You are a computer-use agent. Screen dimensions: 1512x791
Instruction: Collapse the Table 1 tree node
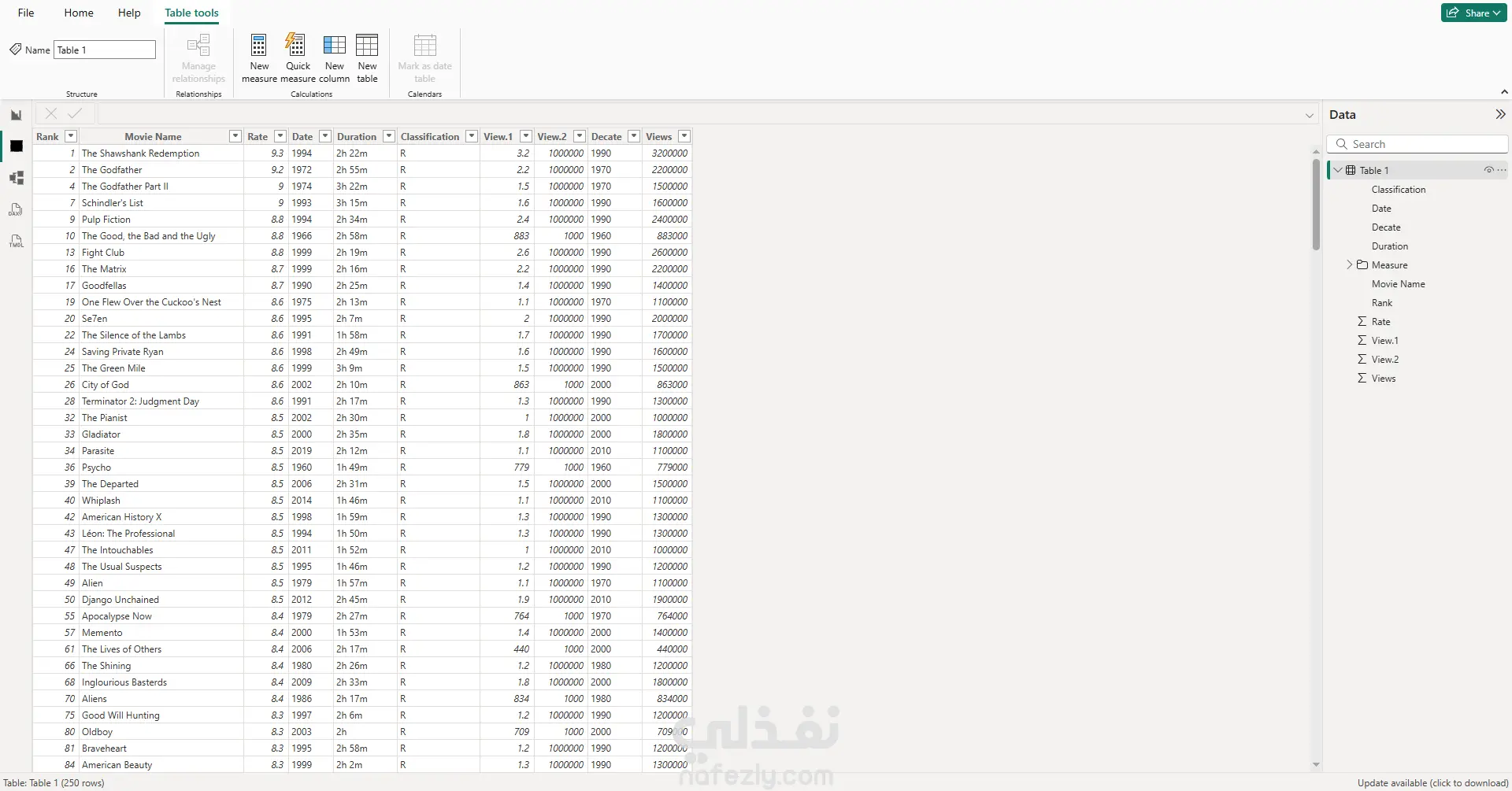tap(1338, 170)
